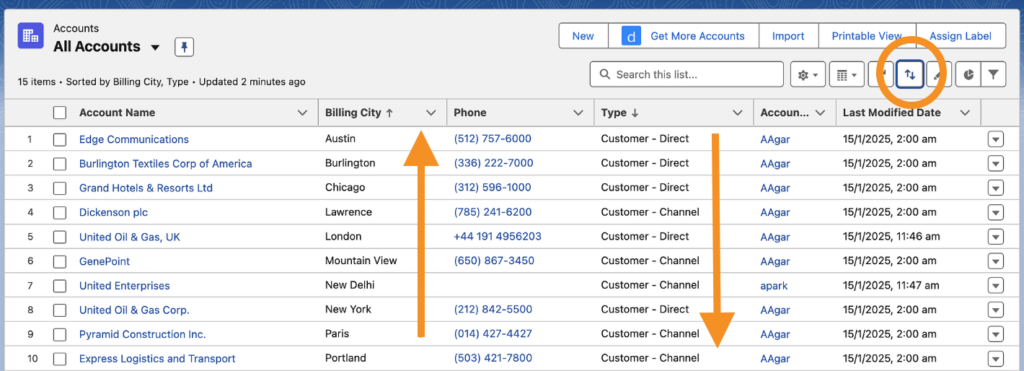Open the table display options icon
This screenshot has width=1024, height=371.
847,75
